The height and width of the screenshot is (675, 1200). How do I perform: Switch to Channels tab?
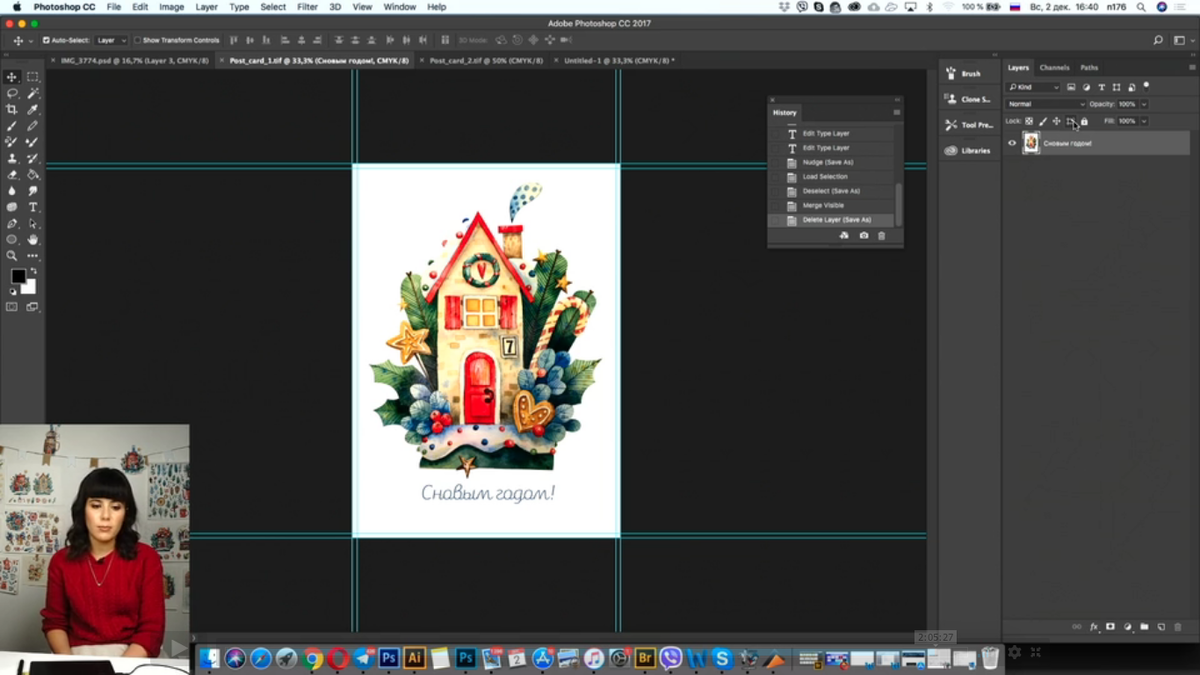pos(1054,68)
